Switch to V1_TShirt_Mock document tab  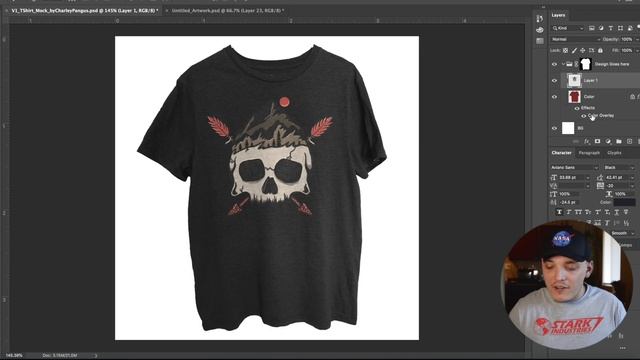coord(84,11)
